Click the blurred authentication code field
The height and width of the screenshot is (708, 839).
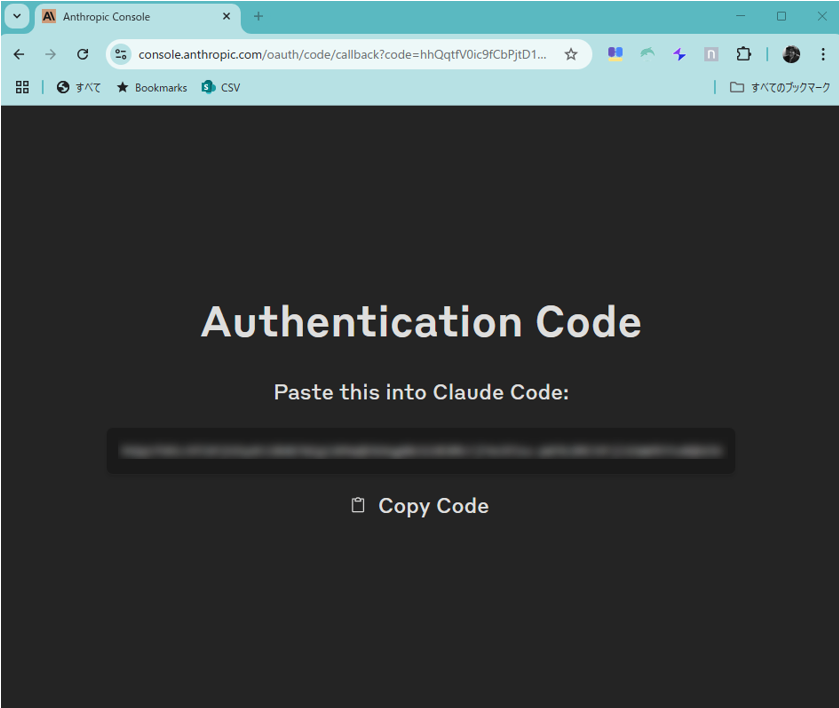coord(421,451)
